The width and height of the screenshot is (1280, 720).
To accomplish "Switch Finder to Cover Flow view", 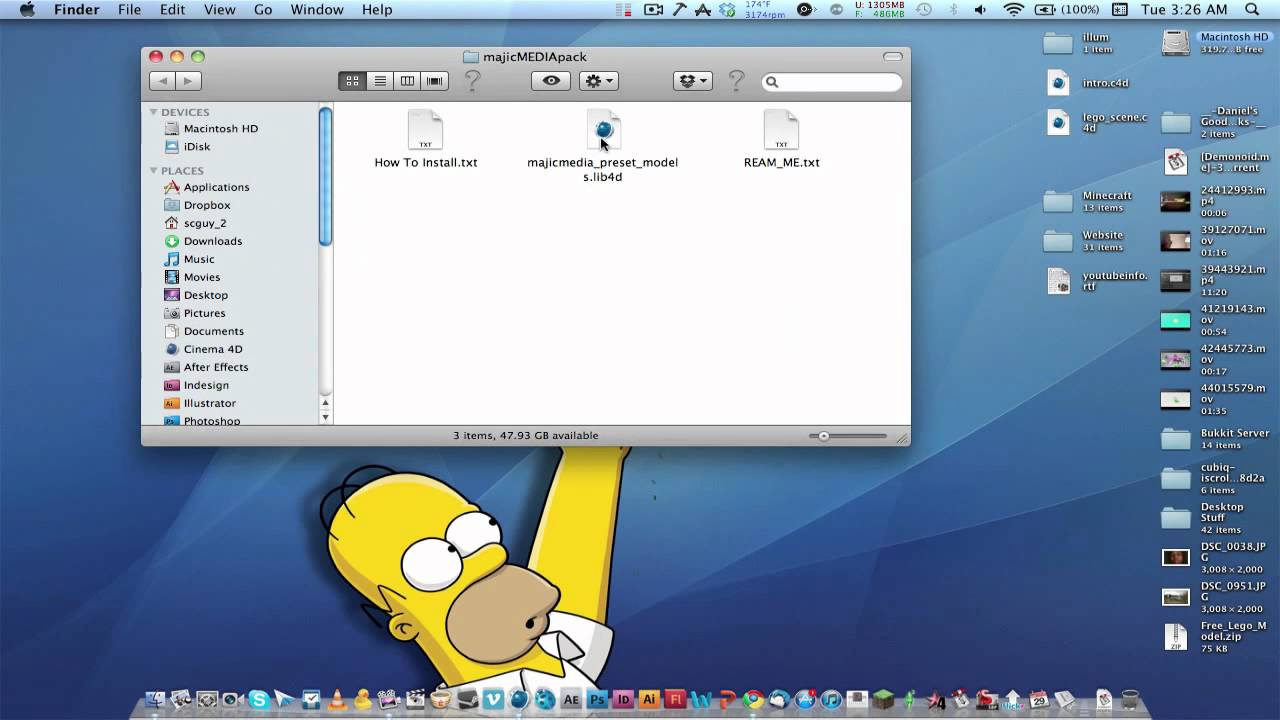I will click(x=434, y=81).
